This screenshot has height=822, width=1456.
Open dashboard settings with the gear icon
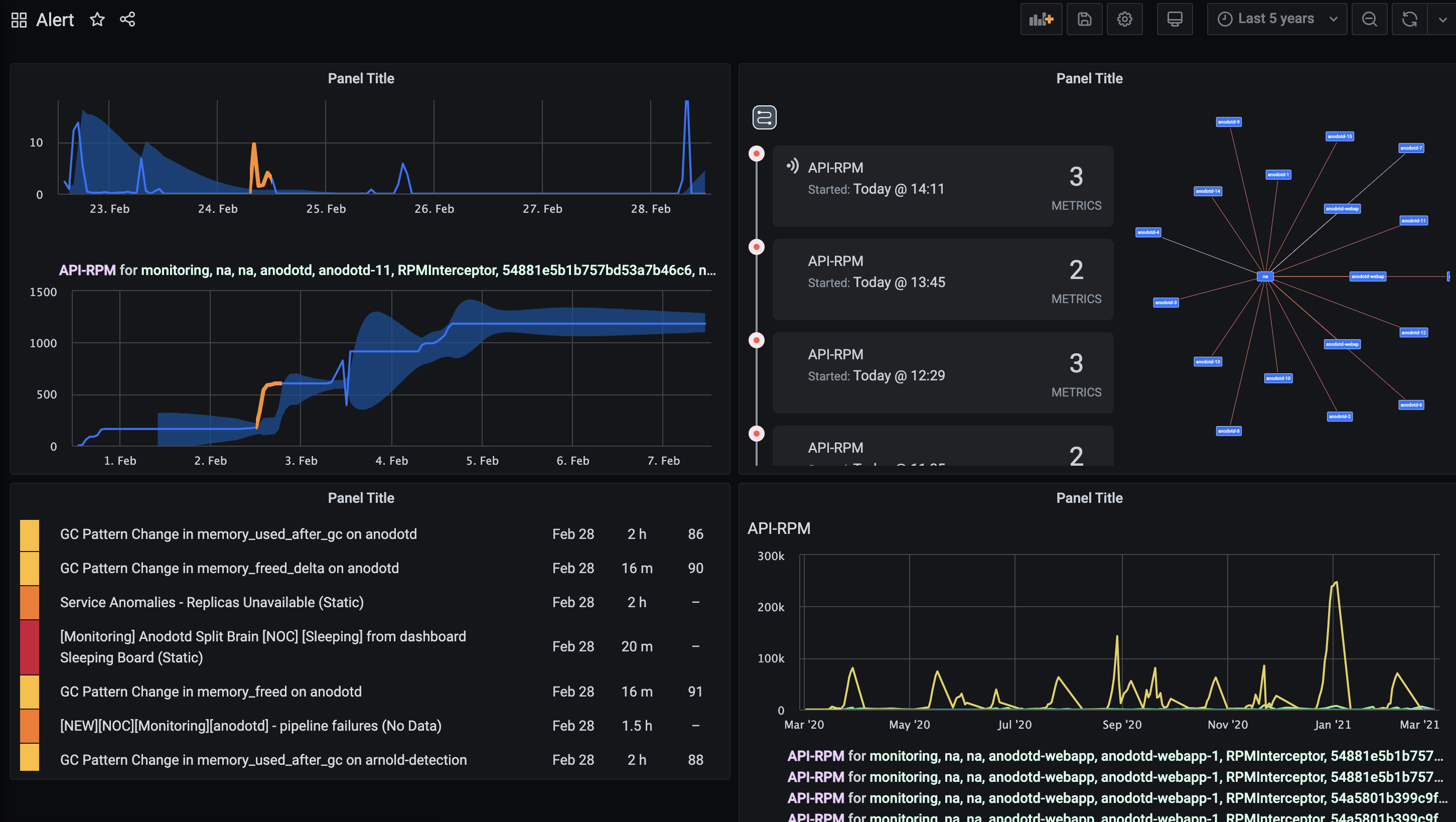tap(1125, 19)
